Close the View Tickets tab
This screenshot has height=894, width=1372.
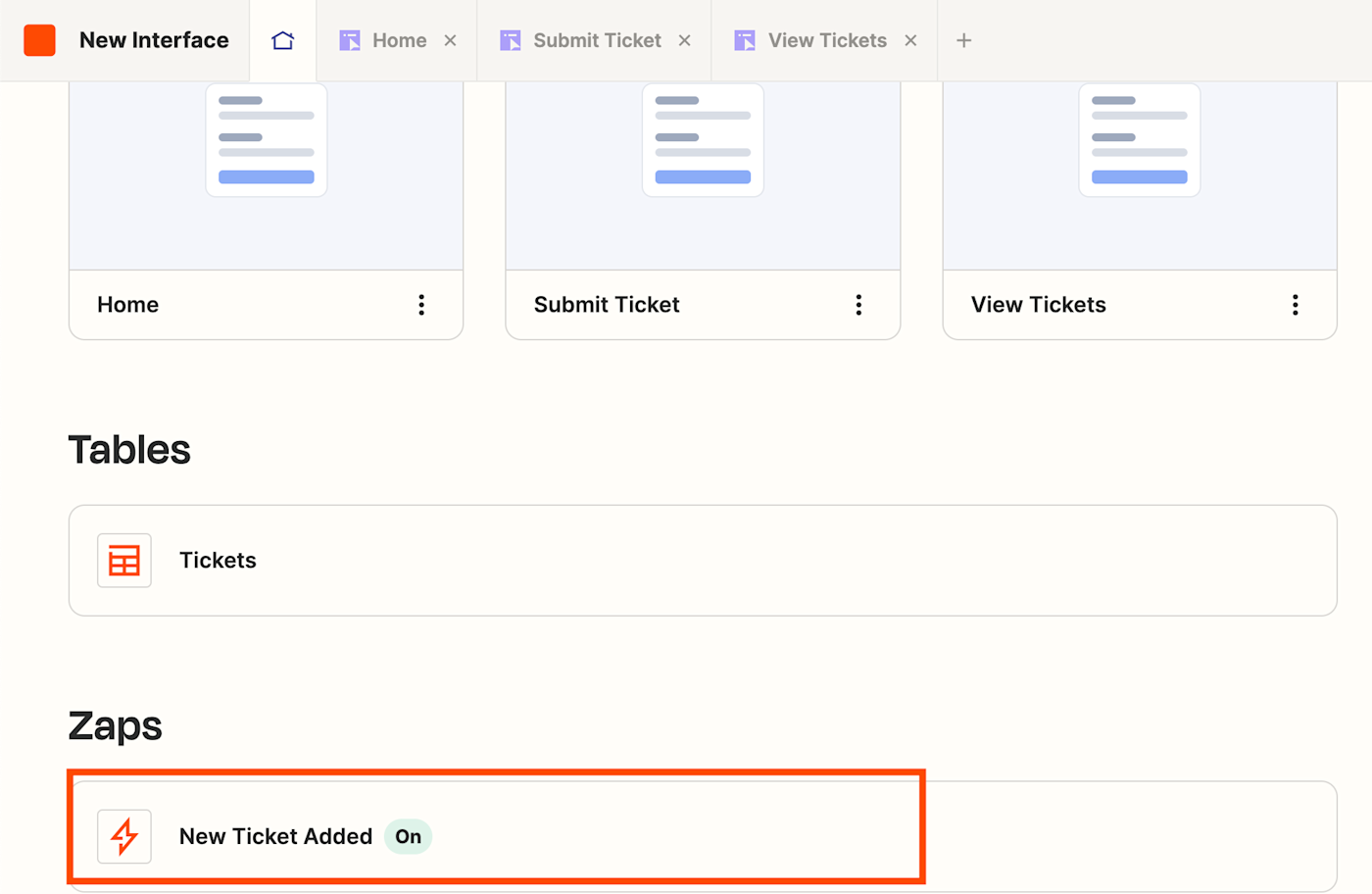[x=911, y=40]
